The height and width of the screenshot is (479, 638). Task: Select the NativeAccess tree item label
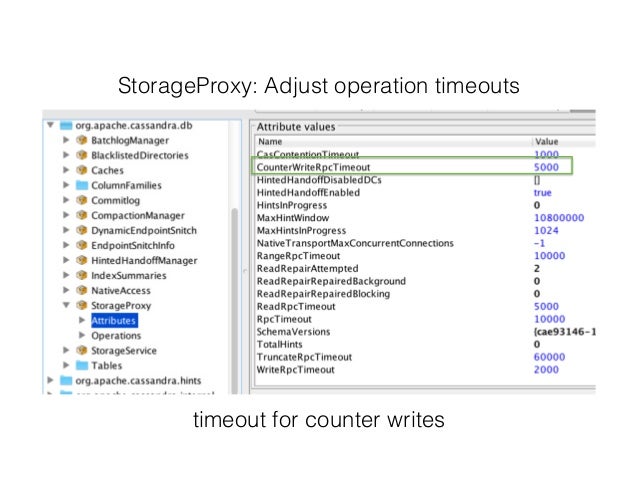[121, 291]
